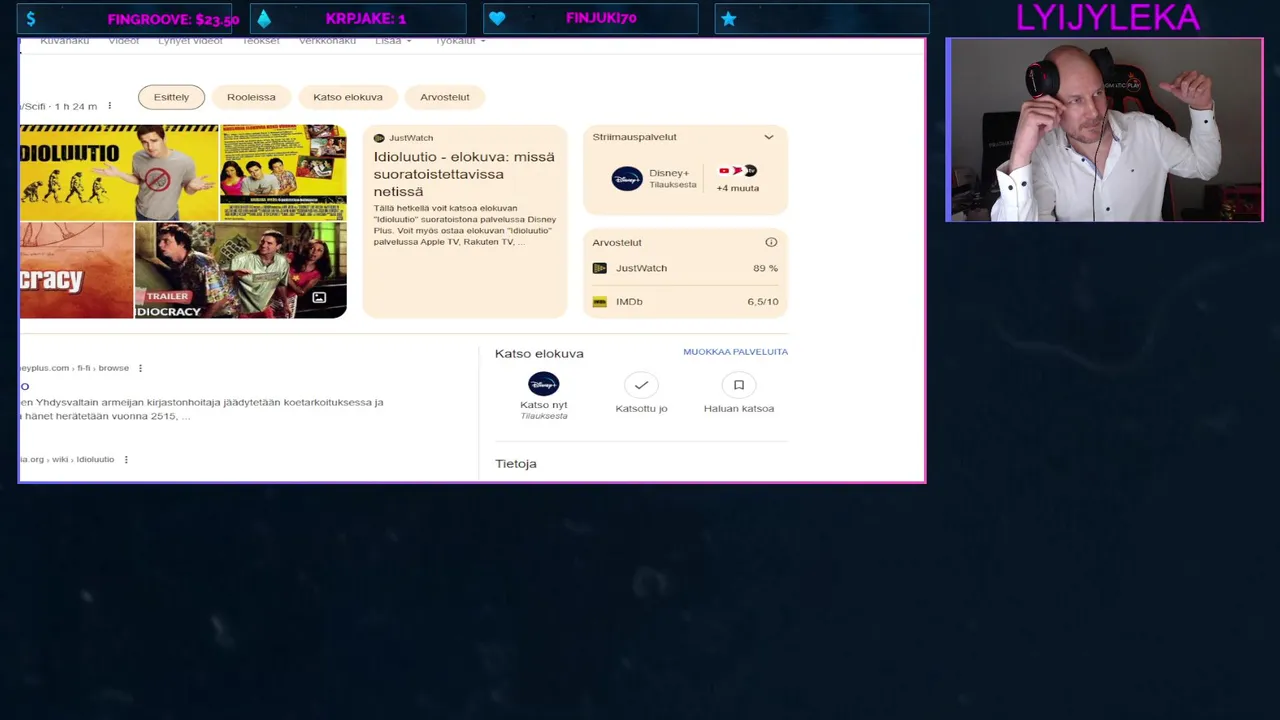
Task: Click the 'wiki › Idioluutio' breadcrumb text
Action: pos(83,459)
